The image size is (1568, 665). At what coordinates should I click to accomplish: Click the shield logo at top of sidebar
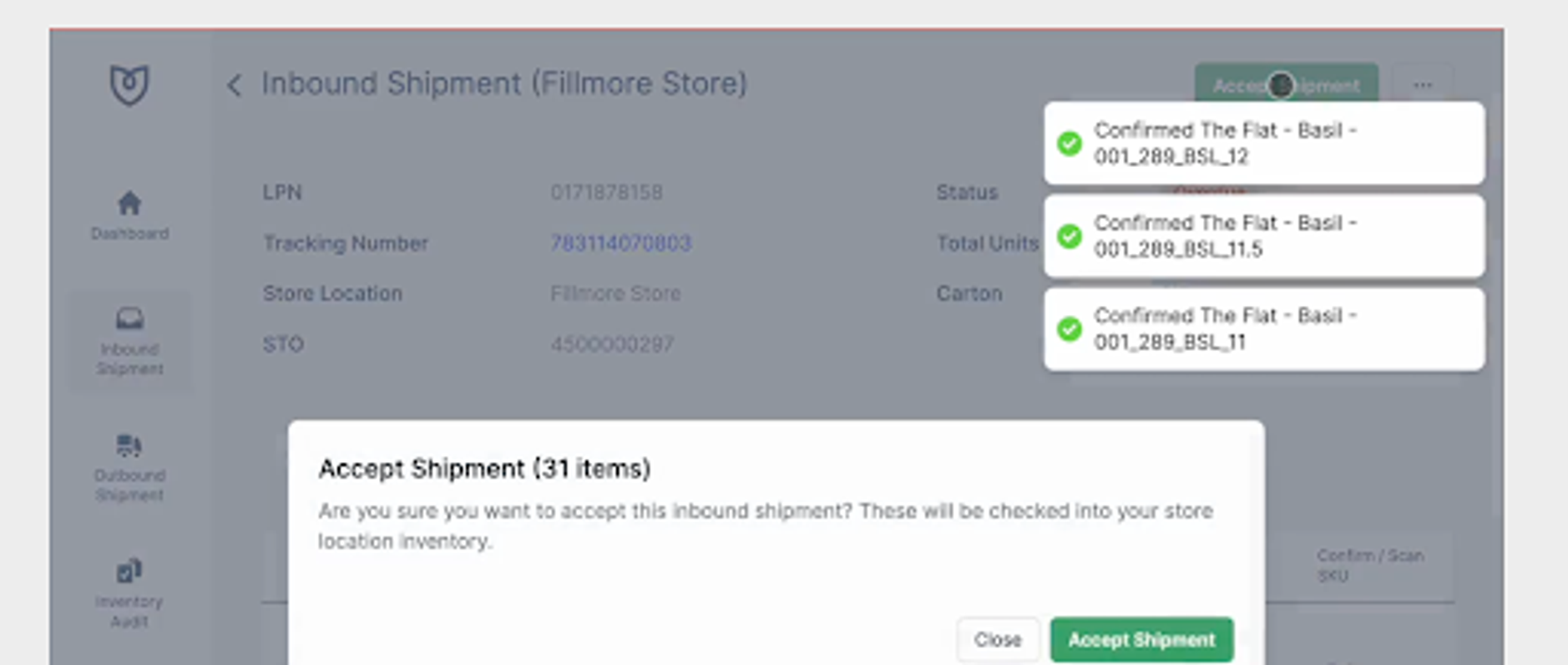point(129,82)
